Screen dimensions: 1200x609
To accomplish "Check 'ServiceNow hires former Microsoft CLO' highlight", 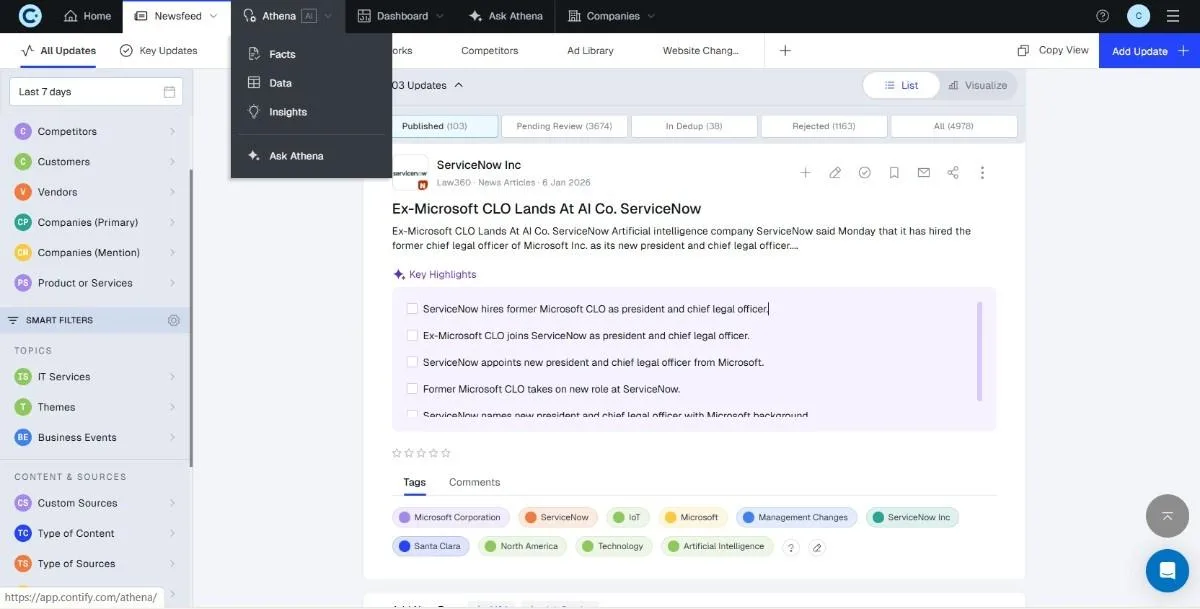I will tap(412, 309).
